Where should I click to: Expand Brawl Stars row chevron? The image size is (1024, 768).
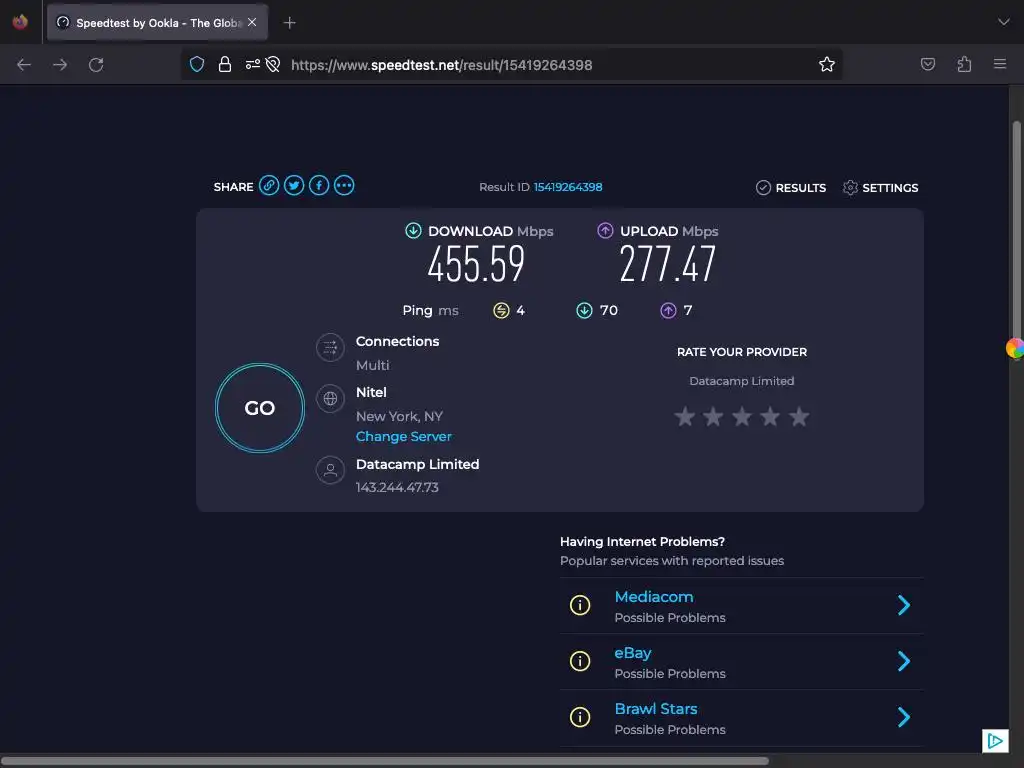(904, 718)
